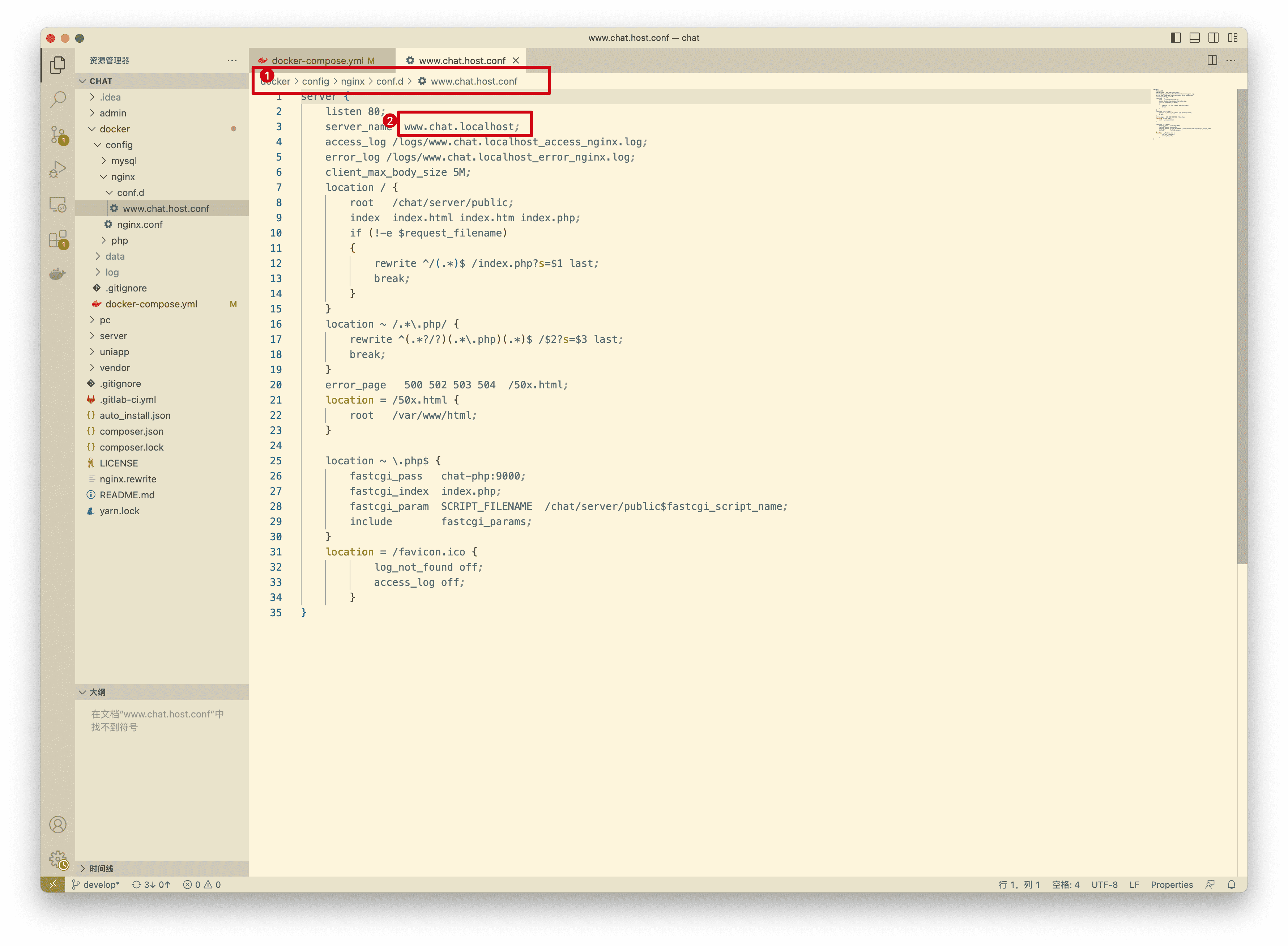The width and height of the screenshot is (1288, 946).
Task: Open LICENSE file
Action: pyautogui.click(x=162, y=463)
